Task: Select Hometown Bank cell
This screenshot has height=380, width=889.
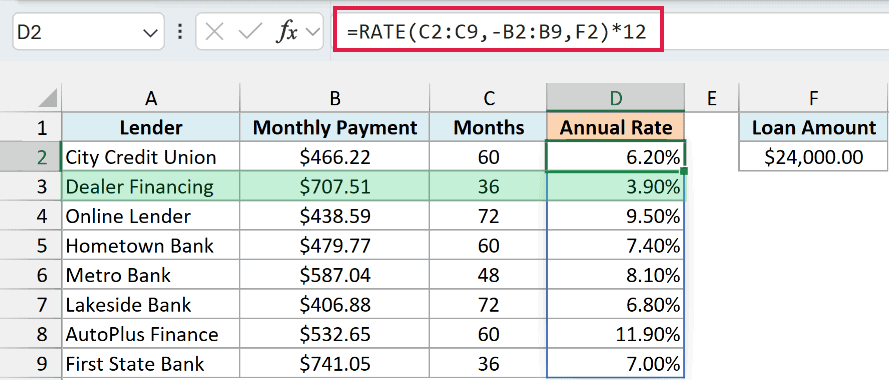Action: click(x=150, y=246)
